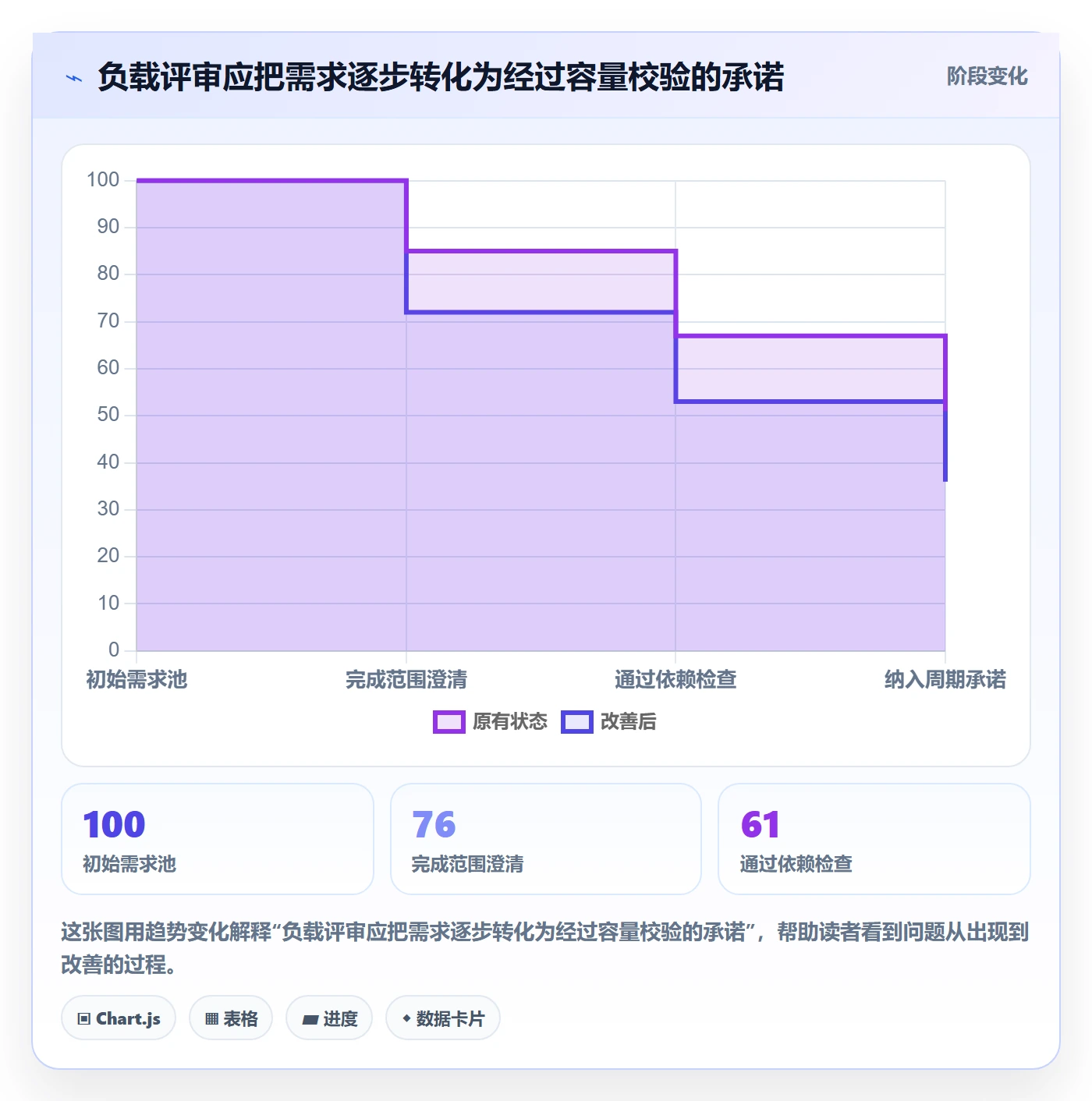Click the 改善后 legend label
Viewport: 1092px width, 1101px height.
[x=629, y=722]
